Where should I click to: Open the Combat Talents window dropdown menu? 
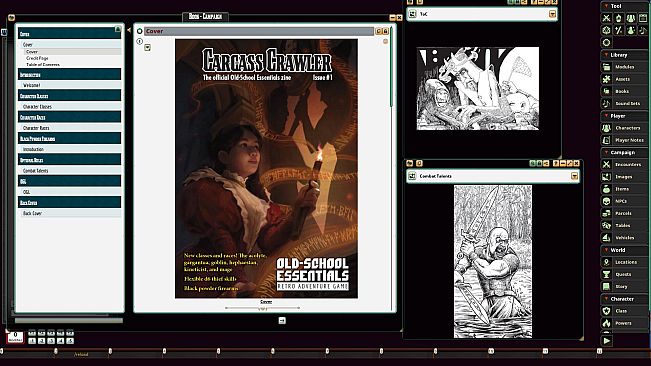click(574, 176)
